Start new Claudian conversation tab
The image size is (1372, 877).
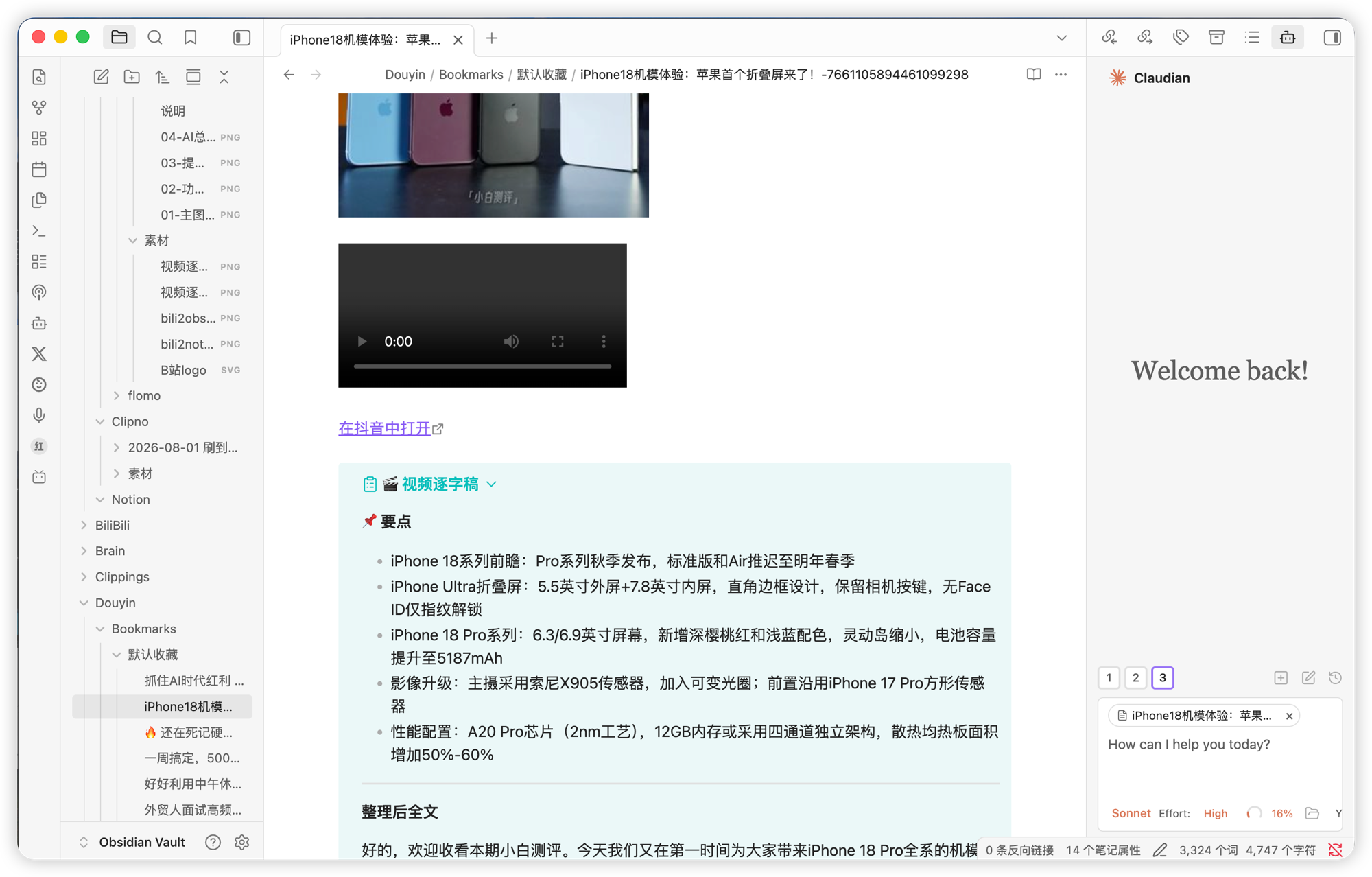(x=1281, y=678)
